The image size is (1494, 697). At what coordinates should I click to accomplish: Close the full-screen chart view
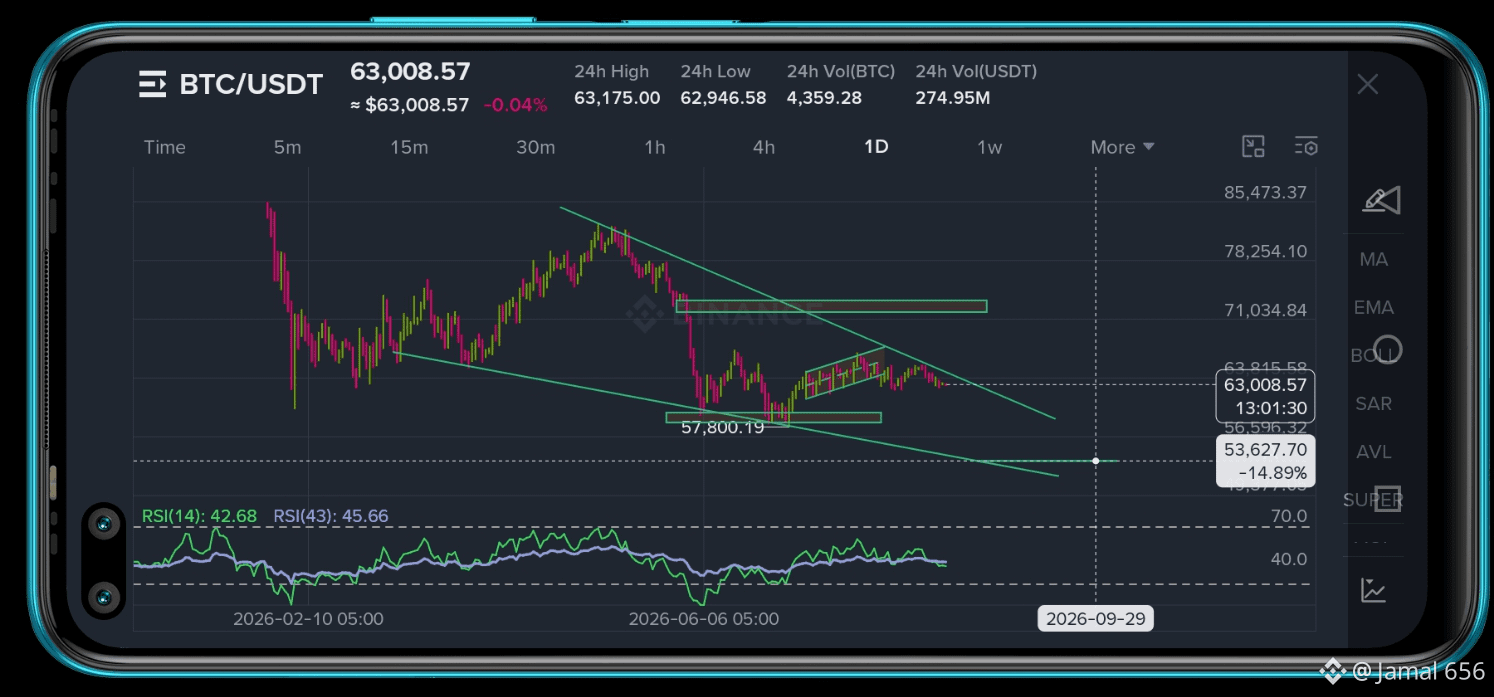(x=1368, y=85)
